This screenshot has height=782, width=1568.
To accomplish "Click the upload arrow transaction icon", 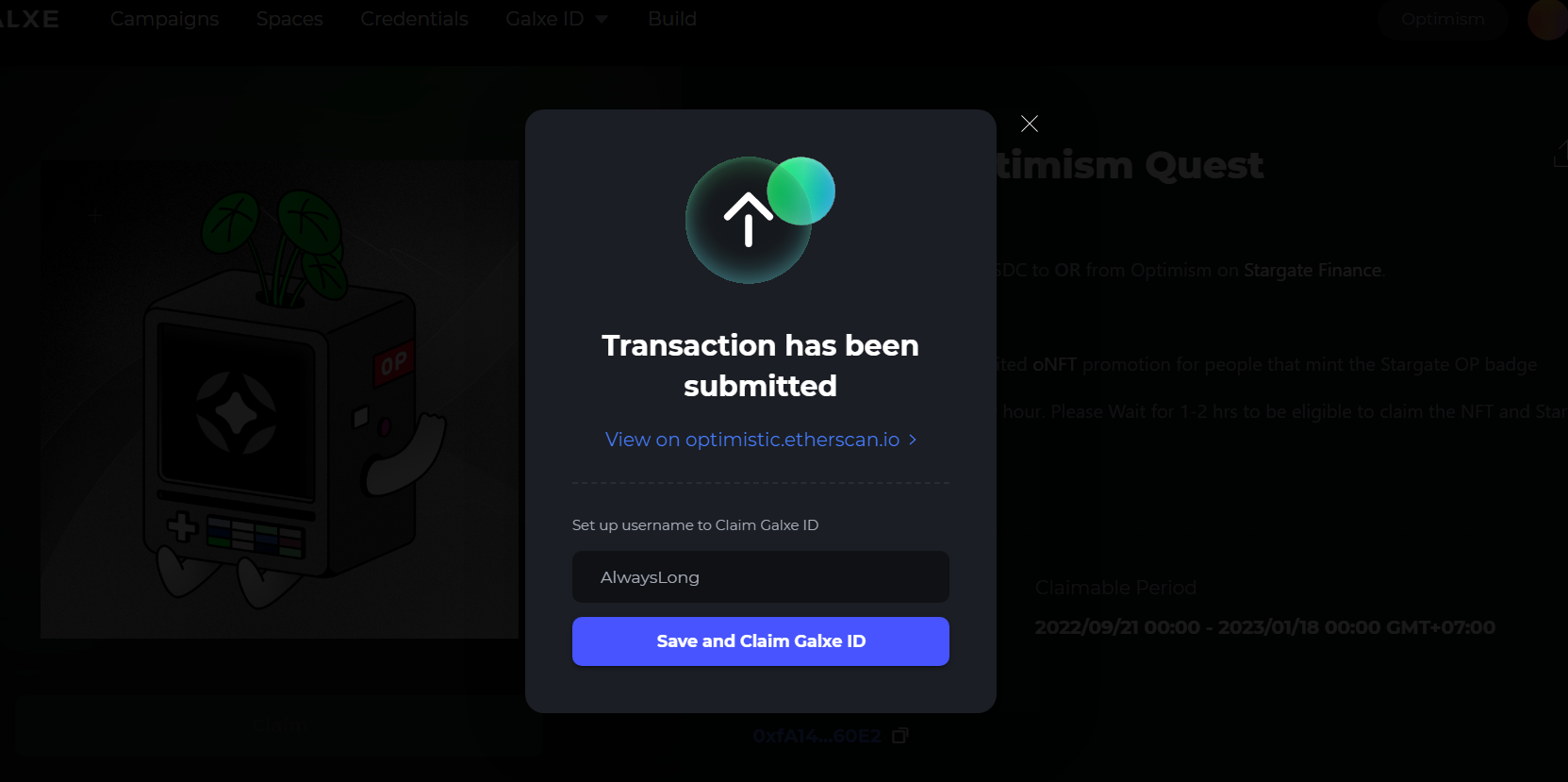I will point(748,220).
